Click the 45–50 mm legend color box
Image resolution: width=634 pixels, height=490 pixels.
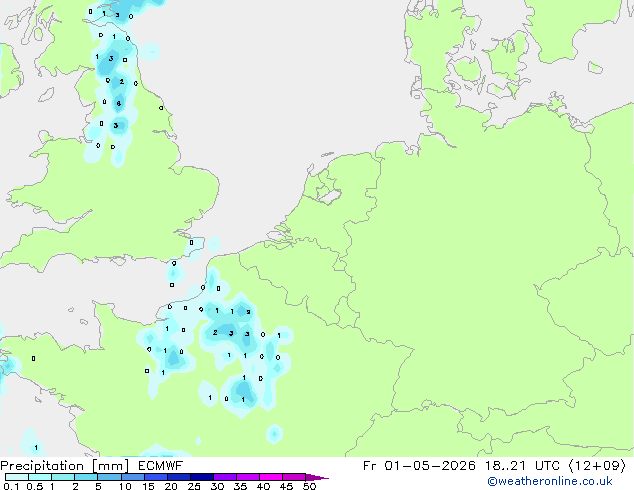(x=294, y=477)
